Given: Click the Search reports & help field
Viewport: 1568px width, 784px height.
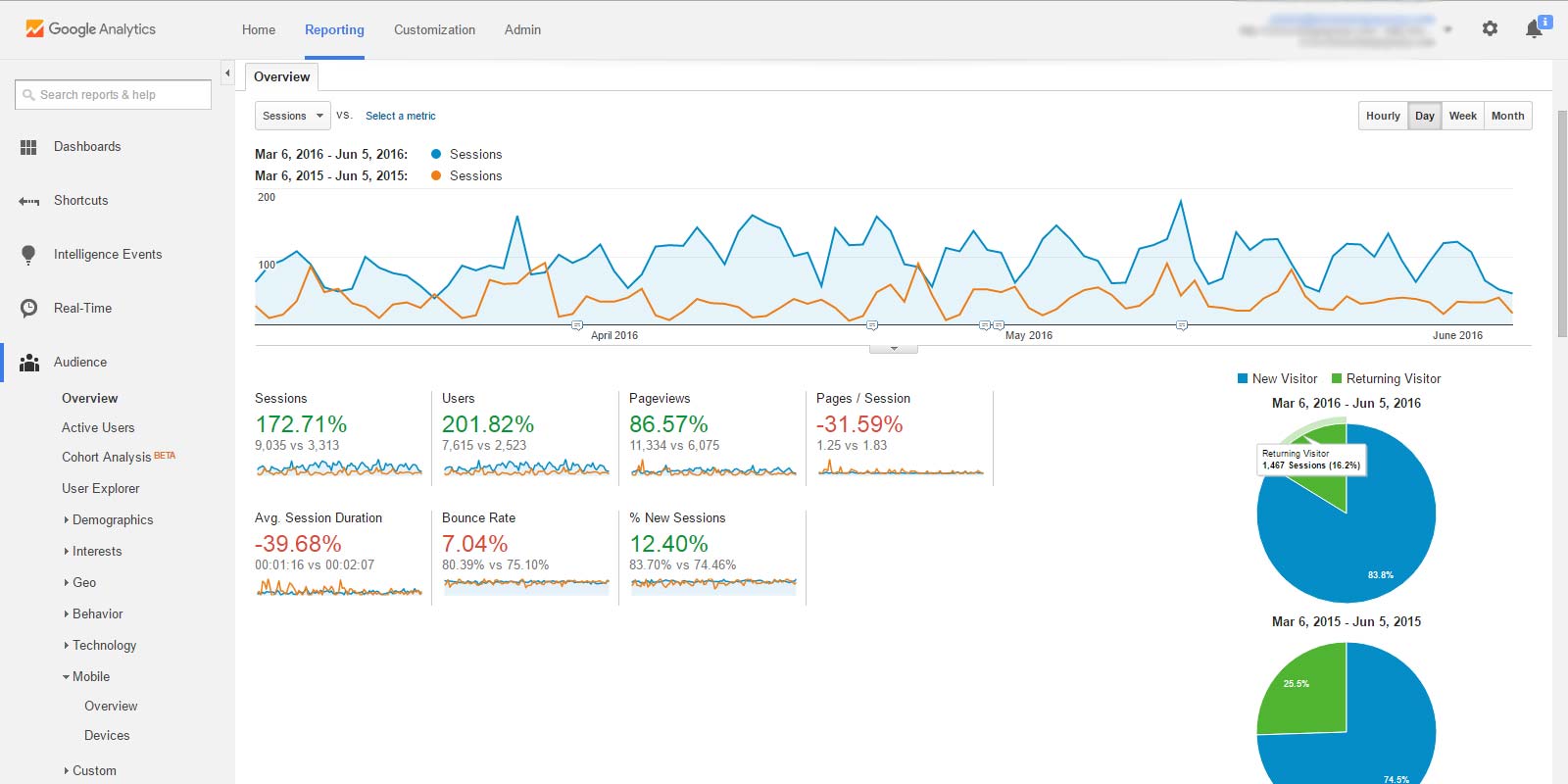Looking at the screenshot, I should (113, 95).
